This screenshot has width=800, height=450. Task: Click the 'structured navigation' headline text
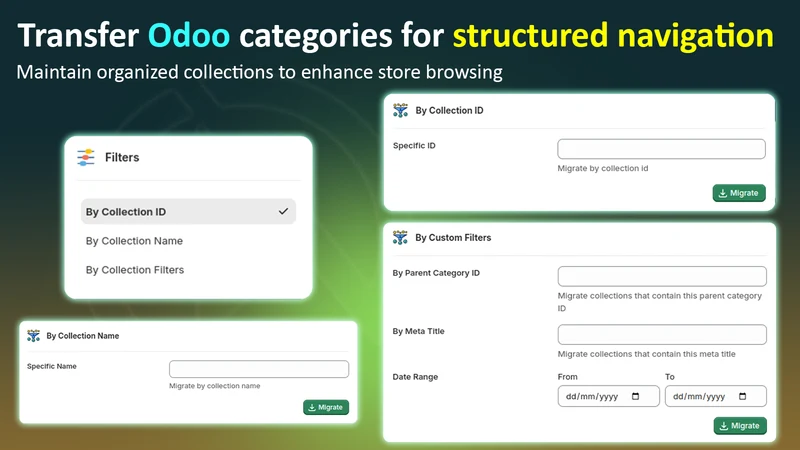click(613, 36)
